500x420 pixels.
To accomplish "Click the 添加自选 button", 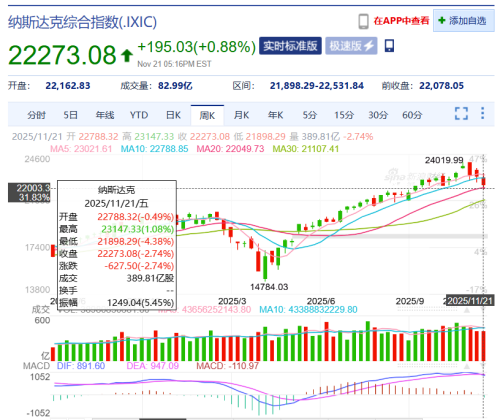I will point(464,21).
